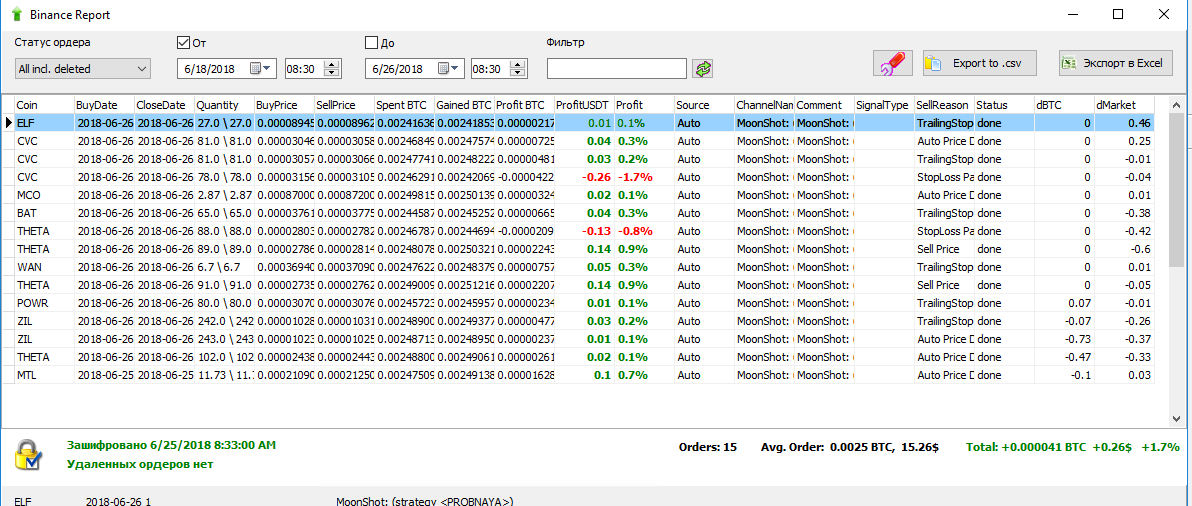
Task: Enable the 'До' end date checkbox
Action: pyautogui.click(x=371, y=43)
